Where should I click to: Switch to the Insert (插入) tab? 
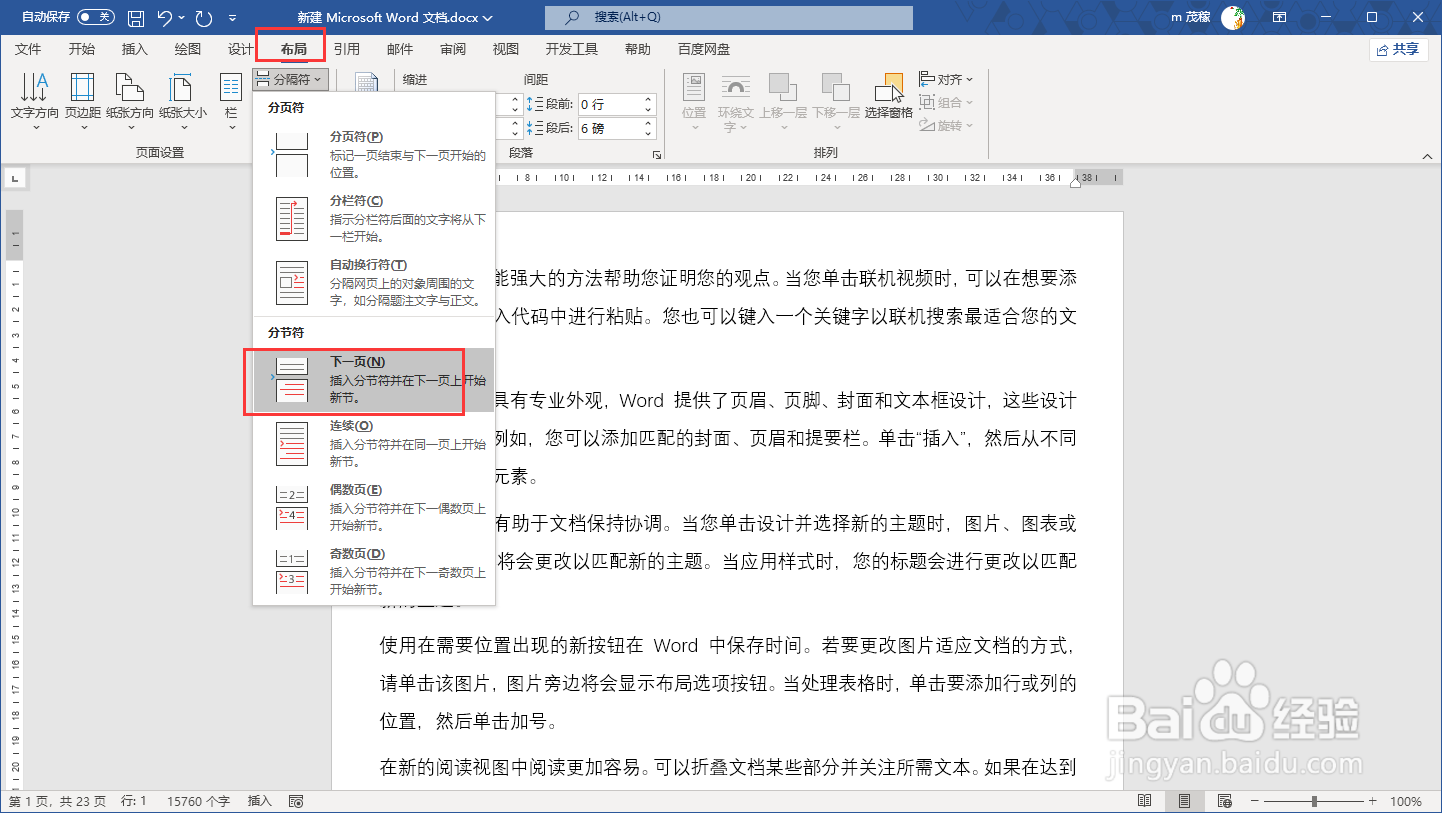(x=134, y=49)
